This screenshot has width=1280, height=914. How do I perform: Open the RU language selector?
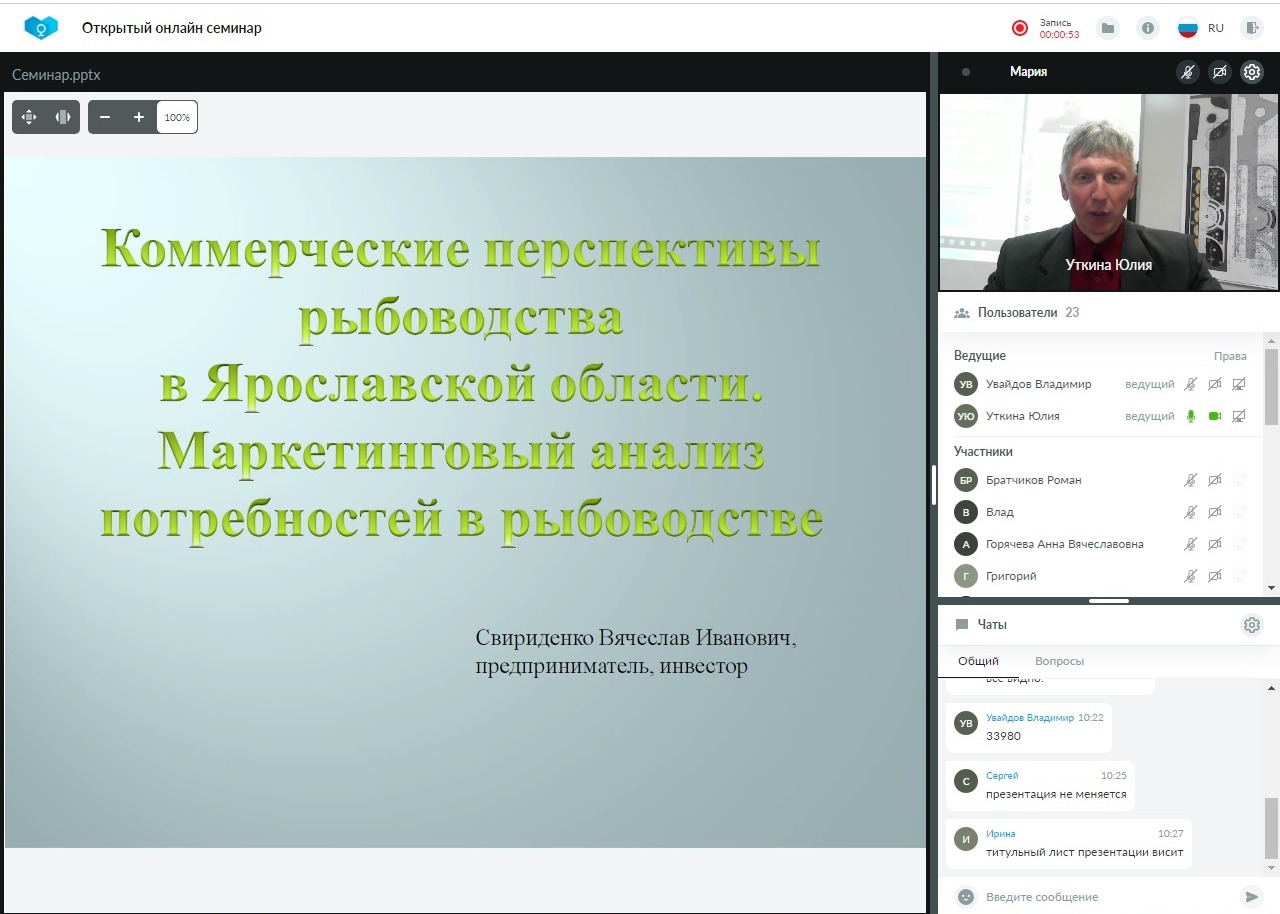point(1216,28)
